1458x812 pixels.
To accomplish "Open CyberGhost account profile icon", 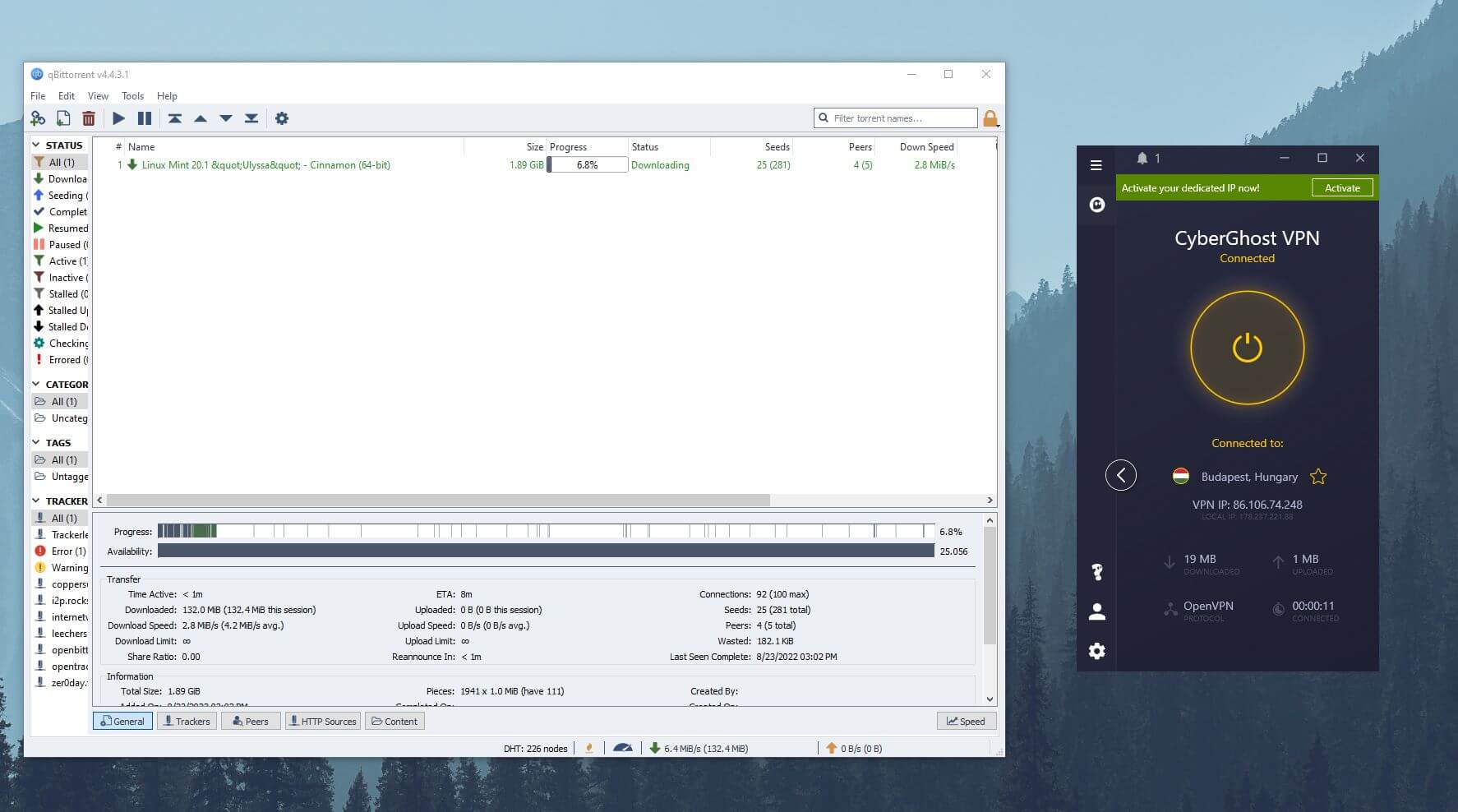I will pos(1097,611).
